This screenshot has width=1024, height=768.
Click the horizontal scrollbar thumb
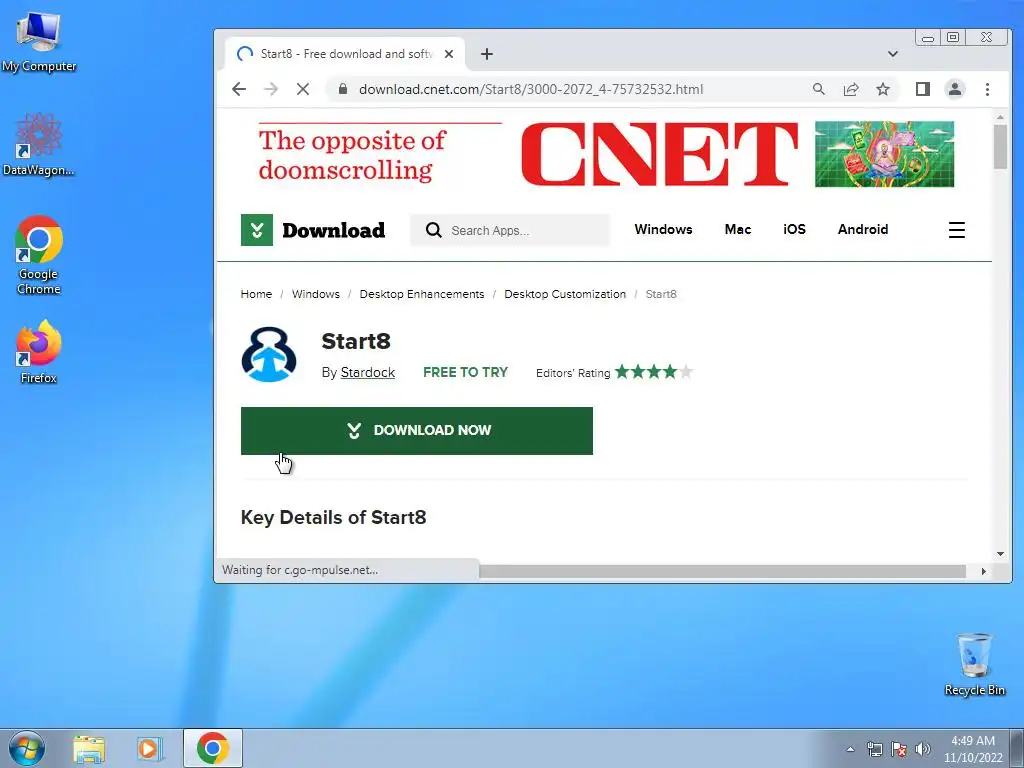(x=722, y=571)
